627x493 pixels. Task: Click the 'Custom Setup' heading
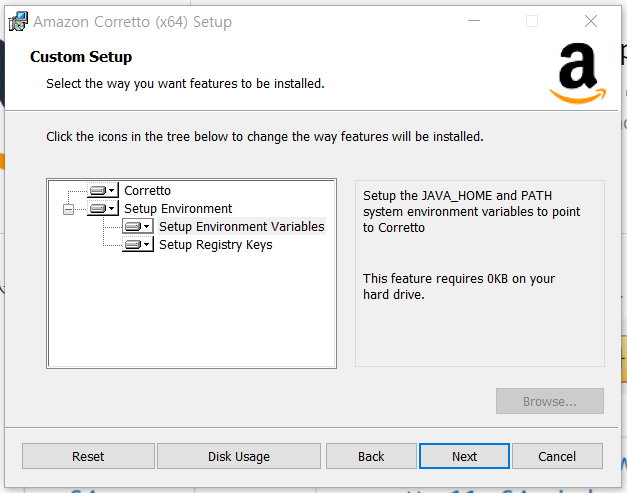coord(81,57)
